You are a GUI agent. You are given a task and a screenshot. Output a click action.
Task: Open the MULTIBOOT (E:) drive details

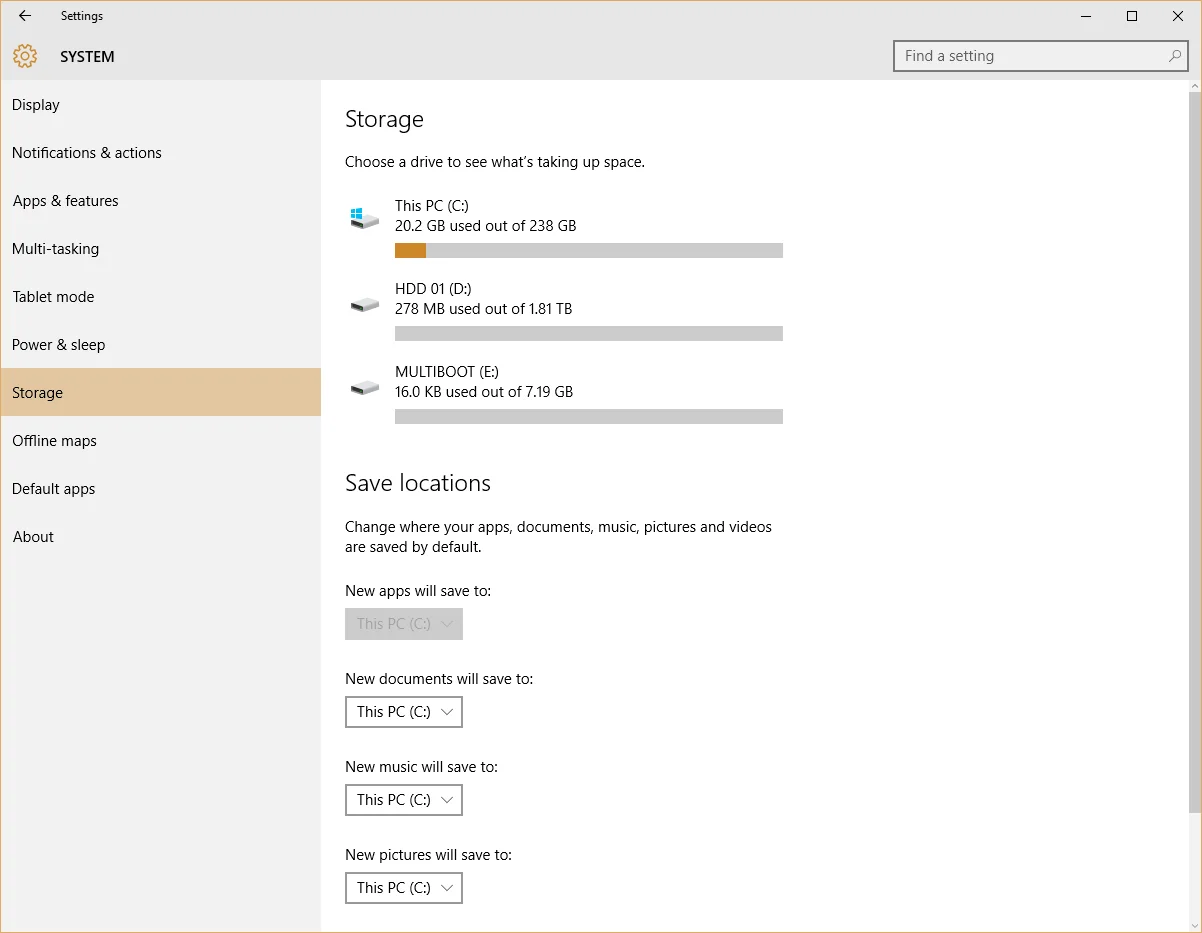565,395
